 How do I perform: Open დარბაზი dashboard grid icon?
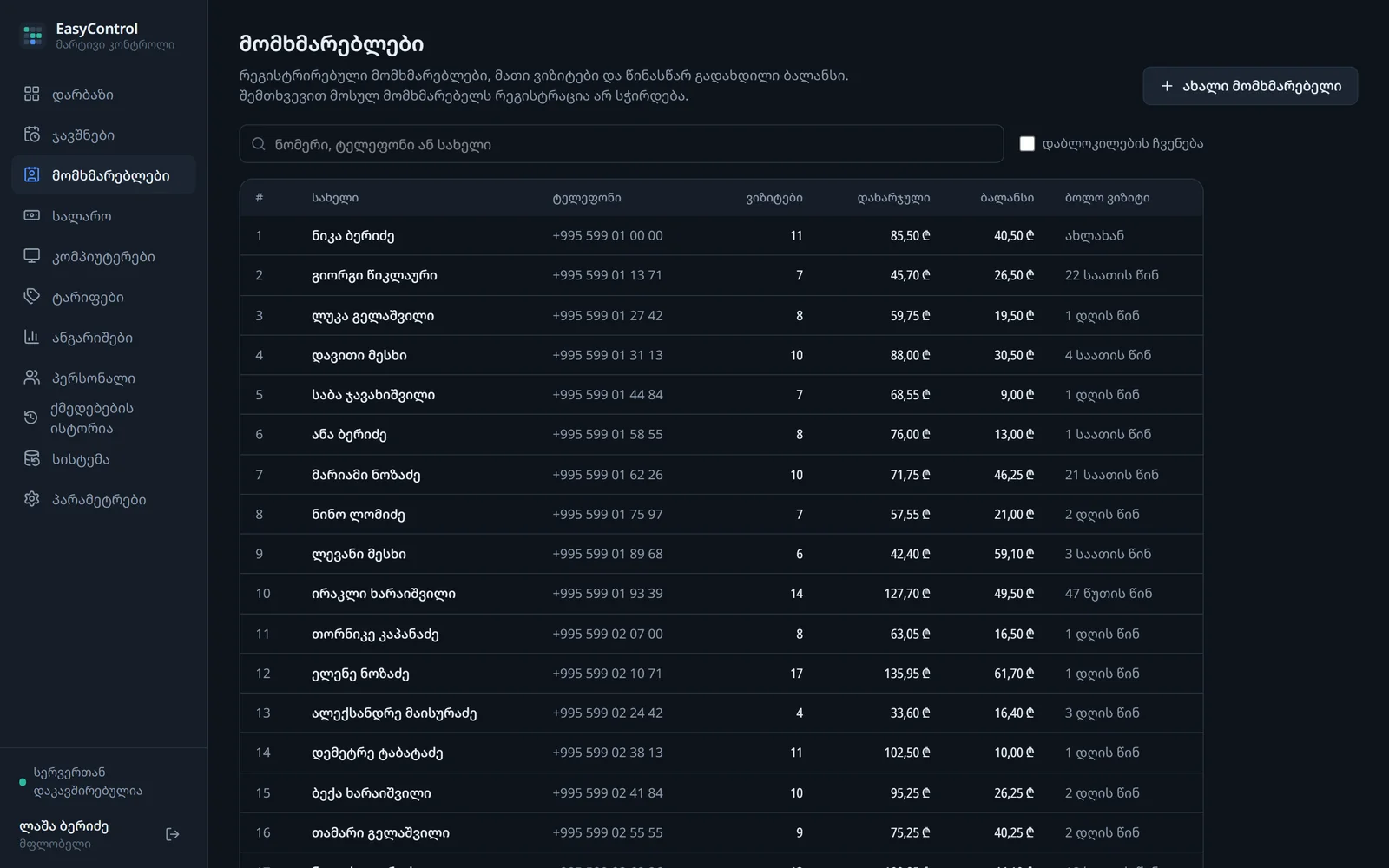32,94
